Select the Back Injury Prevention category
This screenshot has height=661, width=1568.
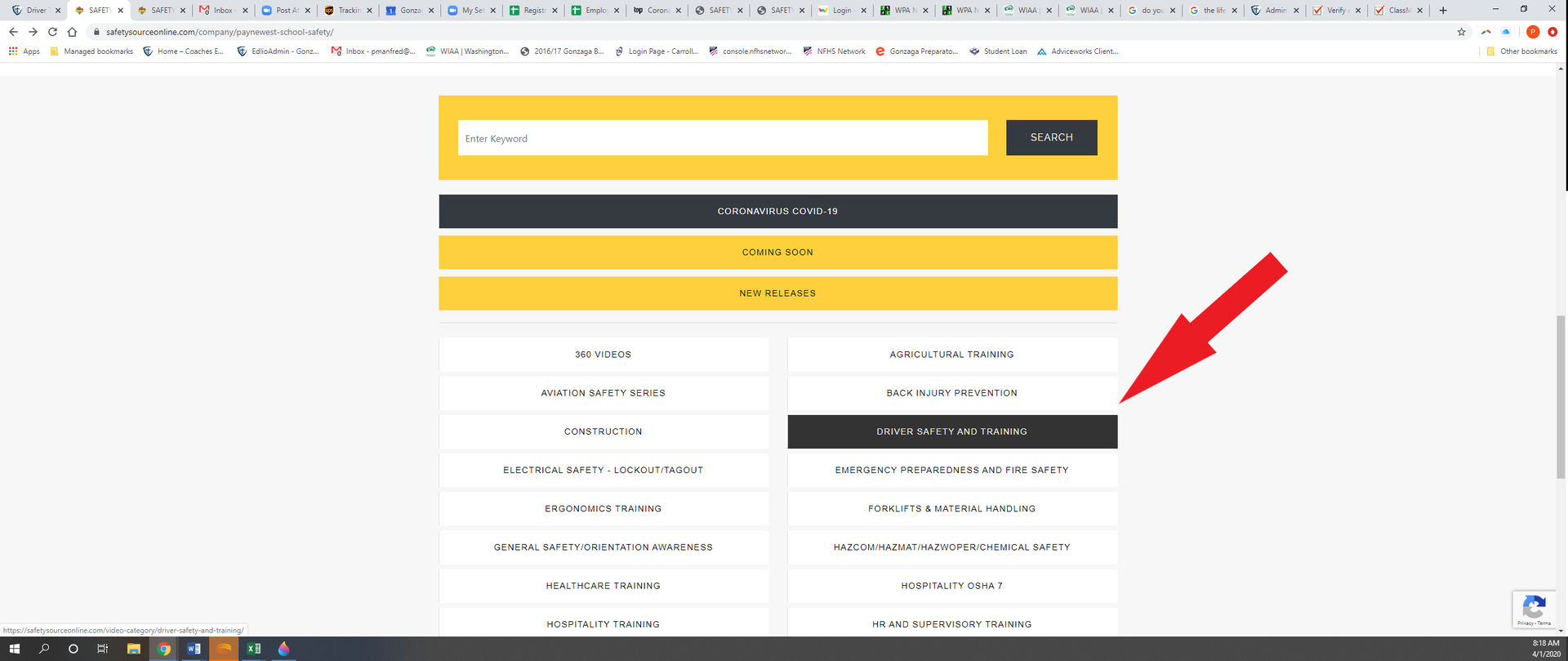tap(951, 393)
